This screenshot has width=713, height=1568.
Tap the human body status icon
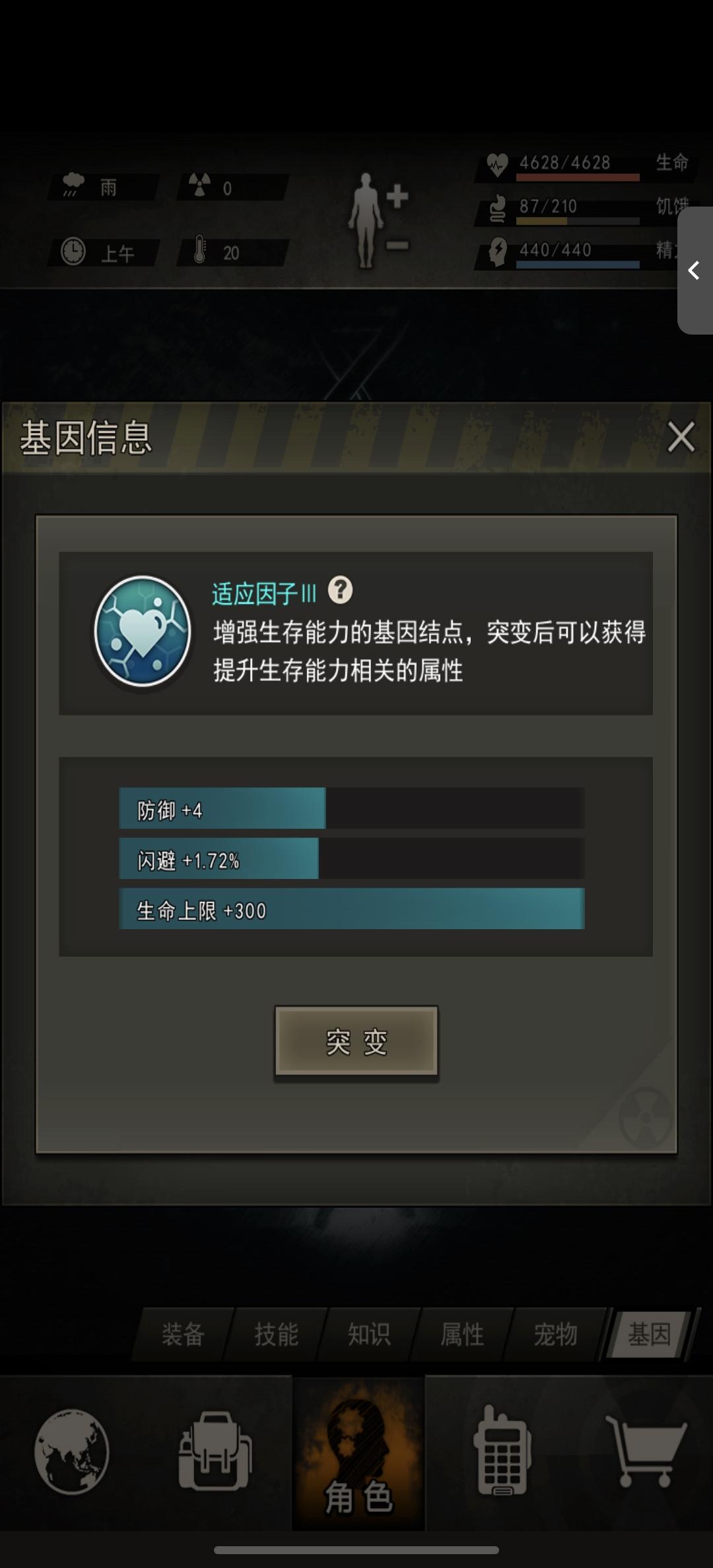(x=378, y=220)
